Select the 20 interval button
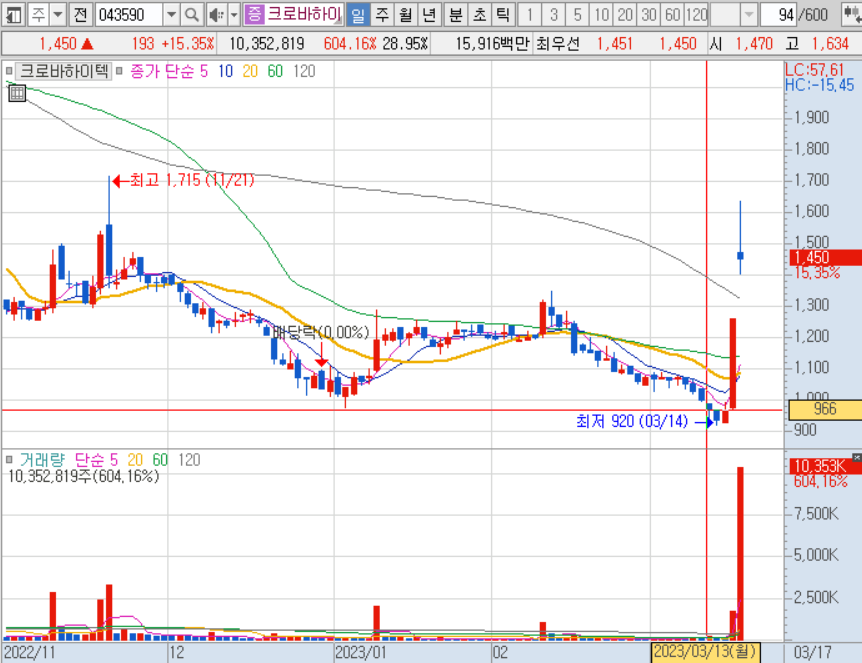 coord(625,15)
